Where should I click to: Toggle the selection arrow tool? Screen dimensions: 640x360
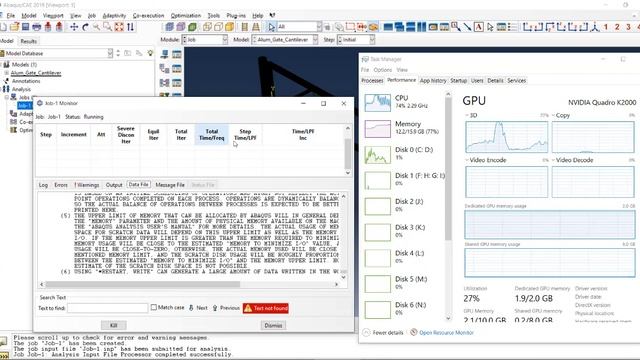(x=271, y=27)
